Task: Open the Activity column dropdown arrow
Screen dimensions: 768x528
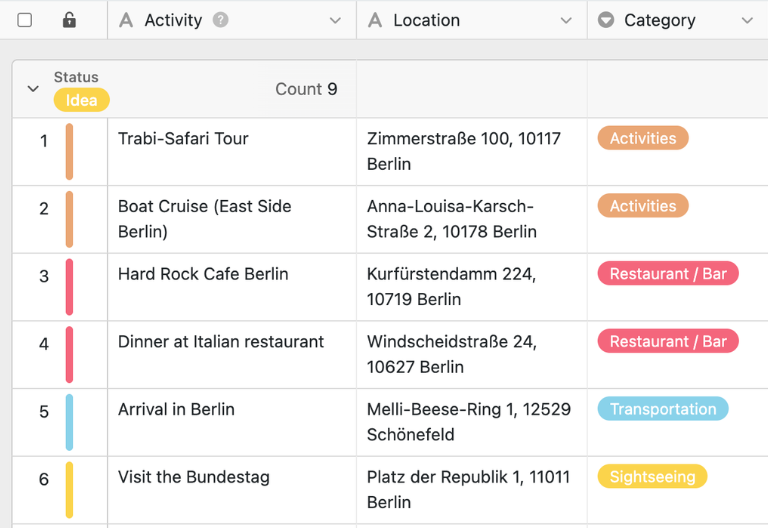Action: point(335,21)
